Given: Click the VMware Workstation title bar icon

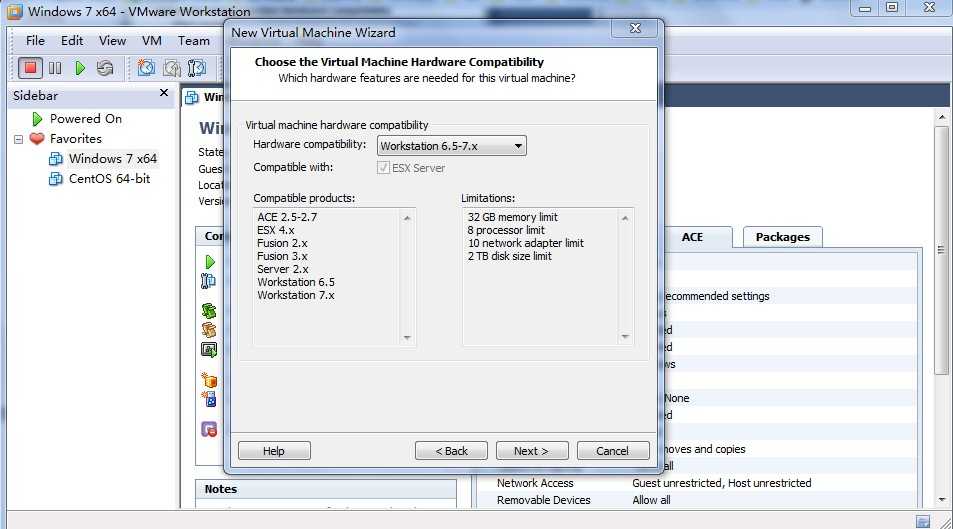Looking at the screenshot, I should [x=15, y=11].
